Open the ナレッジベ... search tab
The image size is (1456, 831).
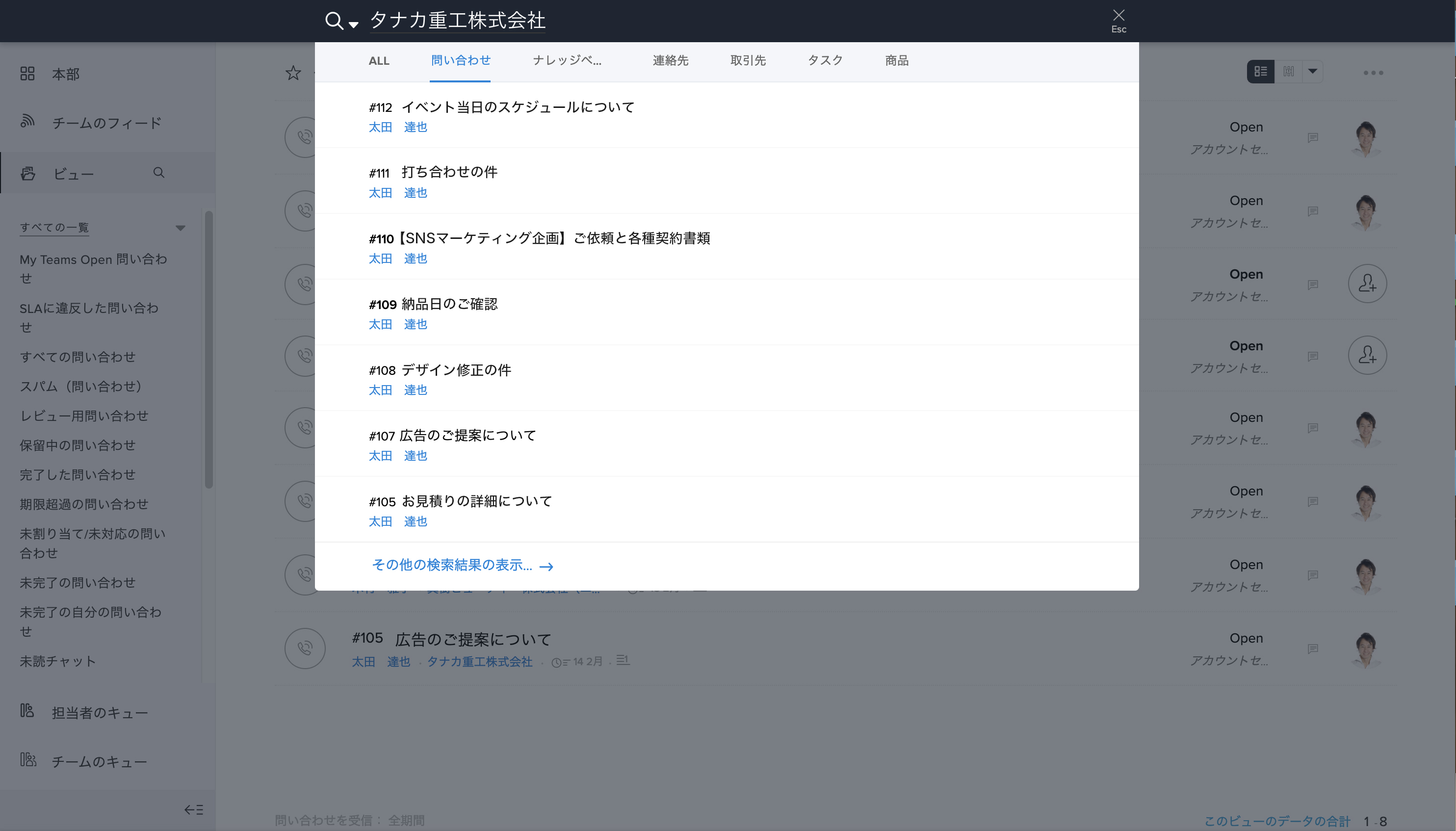[566, 60]
